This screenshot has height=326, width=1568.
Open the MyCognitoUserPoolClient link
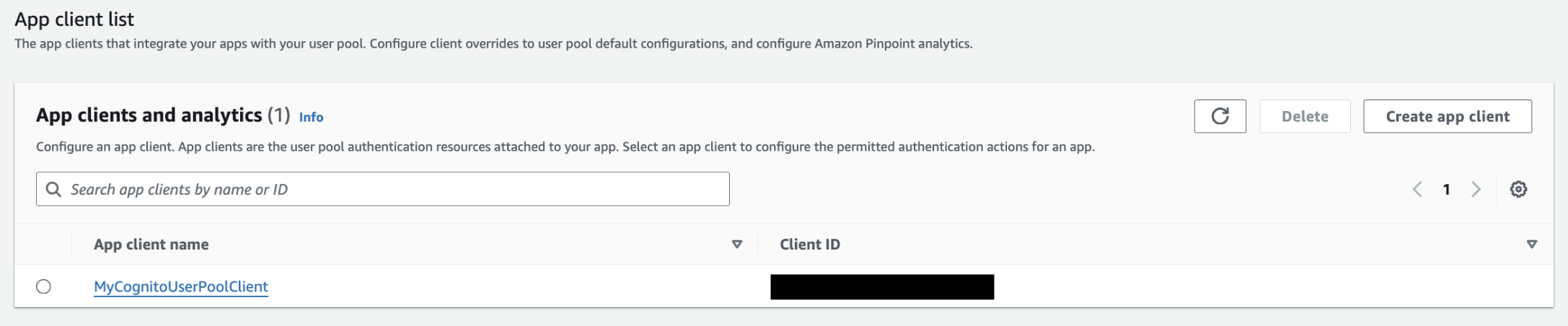coord(181,286)
